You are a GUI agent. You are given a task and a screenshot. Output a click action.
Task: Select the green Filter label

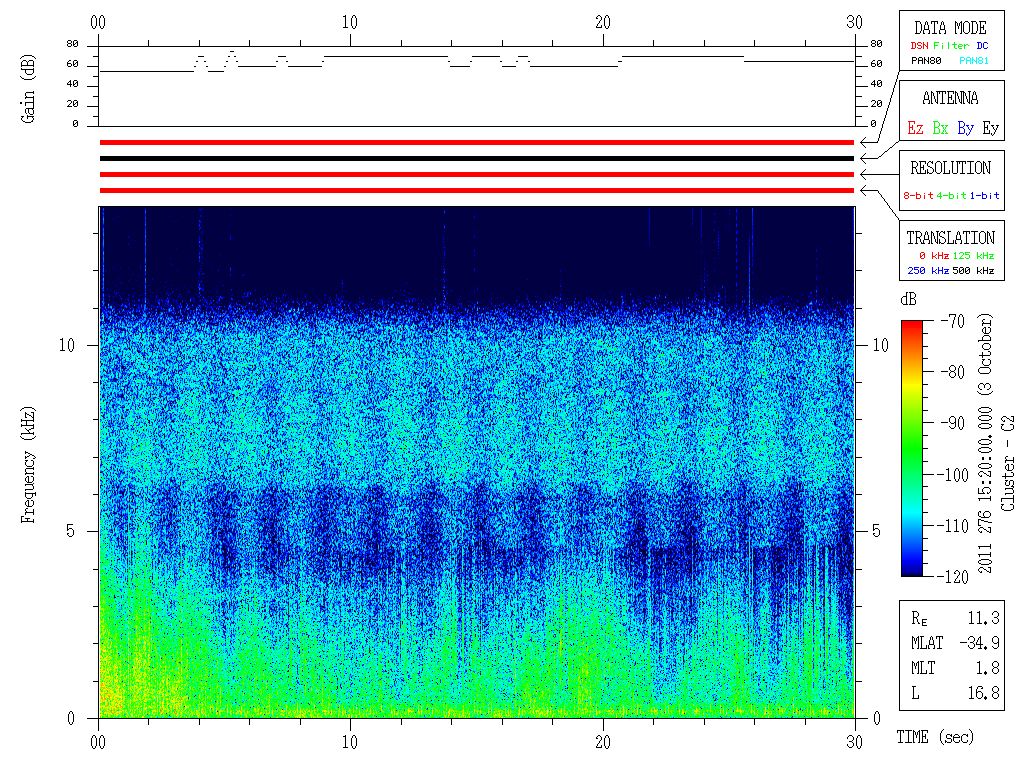[x=951, y=46]
